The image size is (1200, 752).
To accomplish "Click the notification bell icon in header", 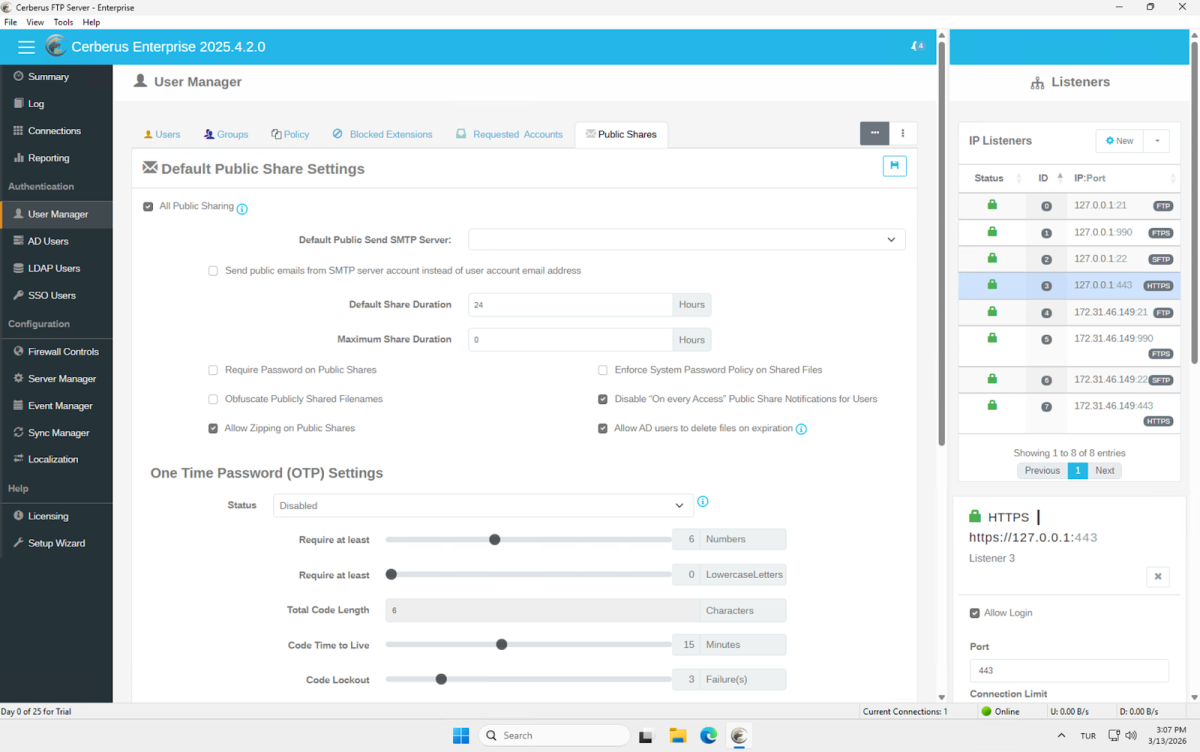I will click(x=916, y=47).
